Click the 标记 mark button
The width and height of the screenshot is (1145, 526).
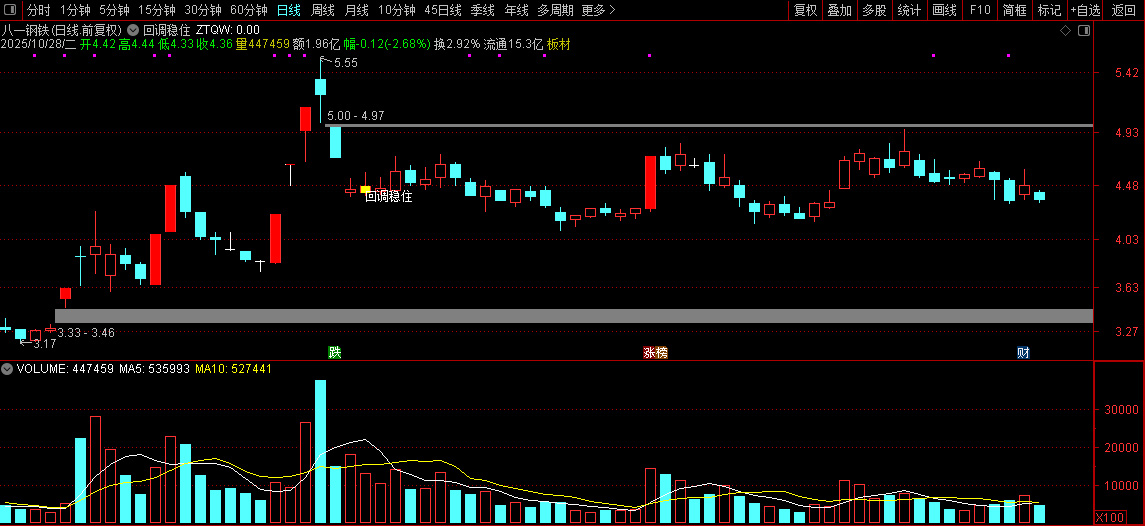pyautogui.click(x=1049, y=10)
